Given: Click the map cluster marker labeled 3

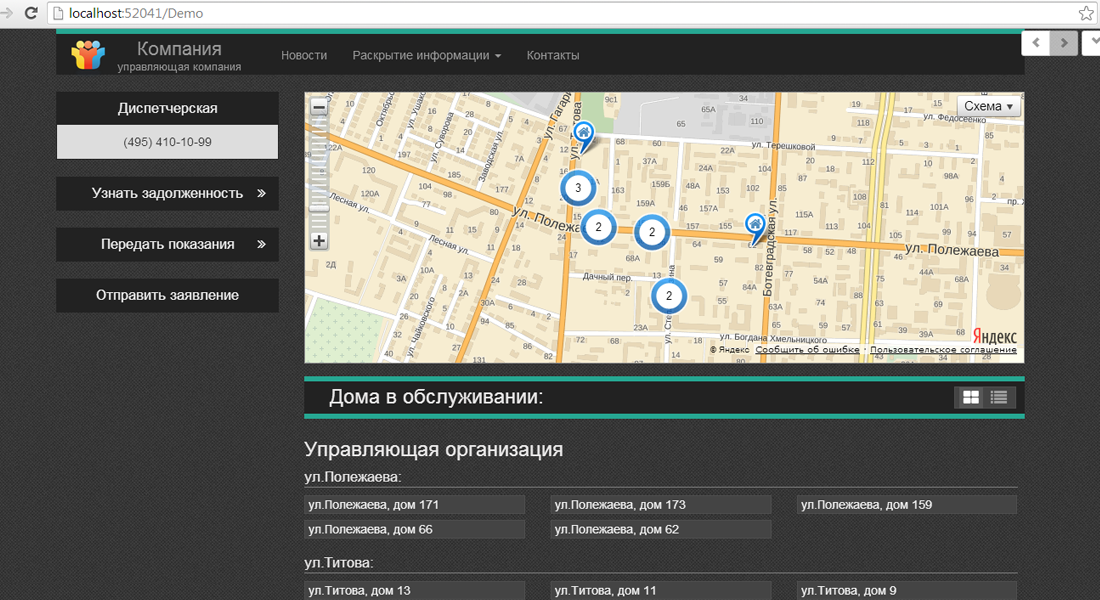Looking at the screenshot, I should point(578,188).
